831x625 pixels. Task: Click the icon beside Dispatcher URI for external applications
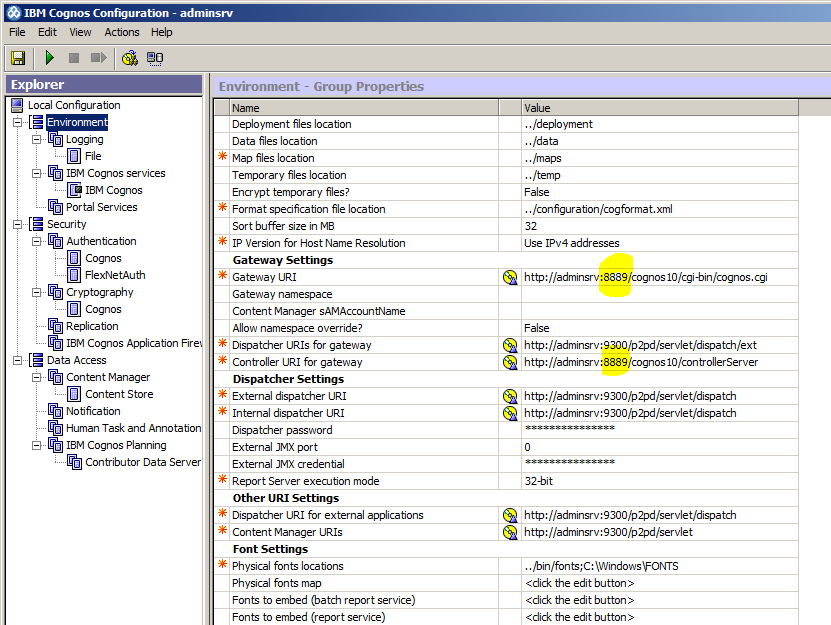click(x=510, y=515)
